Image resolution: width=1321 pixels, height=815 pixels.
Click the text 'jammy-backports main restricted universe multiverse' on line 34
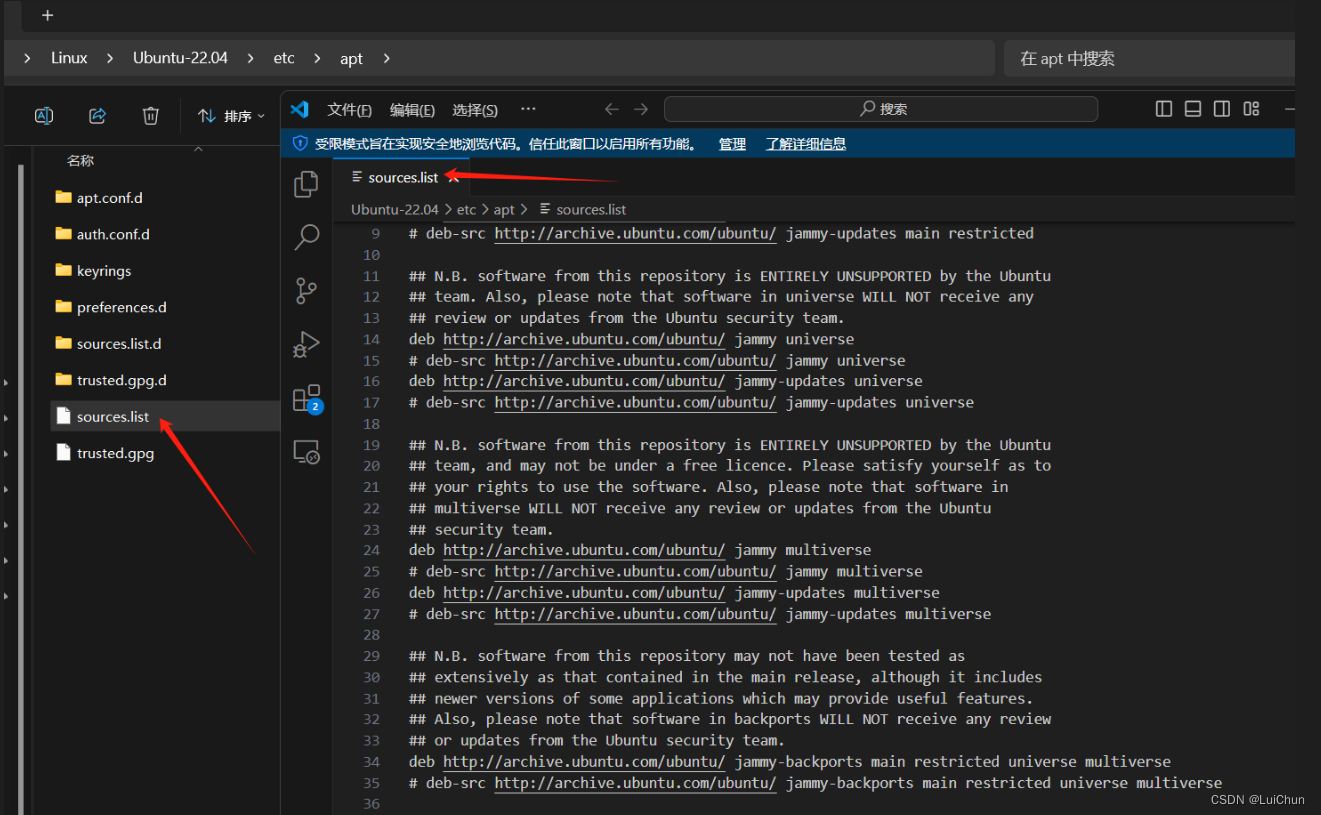pos(952,761)
